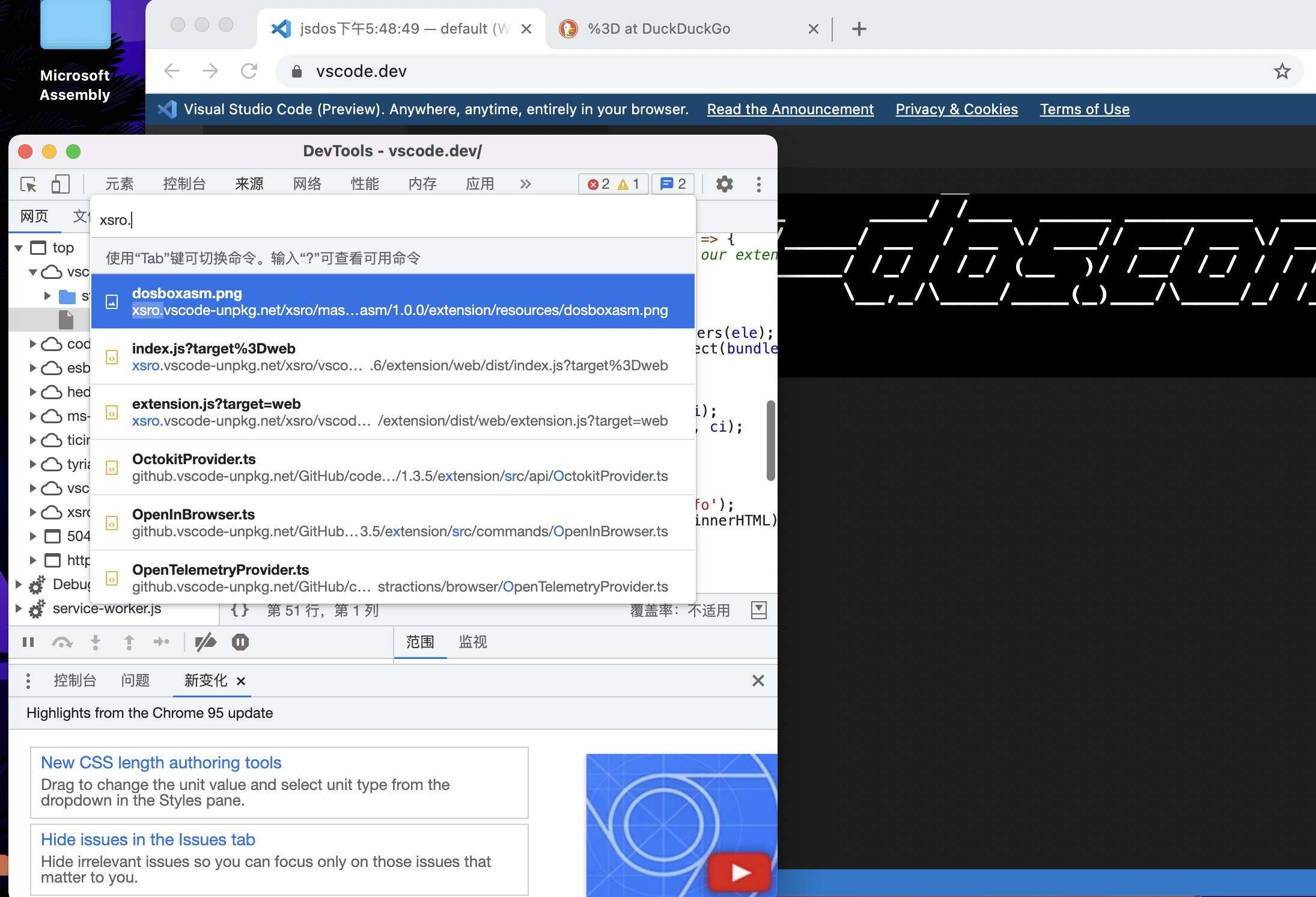The height and width of the screenshot is (897, 1316).
Task: Select the inspect element tool
Action: [28, 184]
